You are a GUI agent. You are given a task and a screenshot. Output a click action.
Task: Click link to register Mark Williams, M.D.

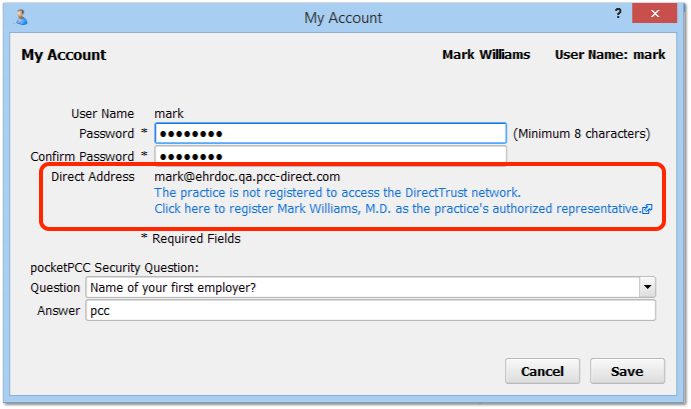tap(398, 208)
